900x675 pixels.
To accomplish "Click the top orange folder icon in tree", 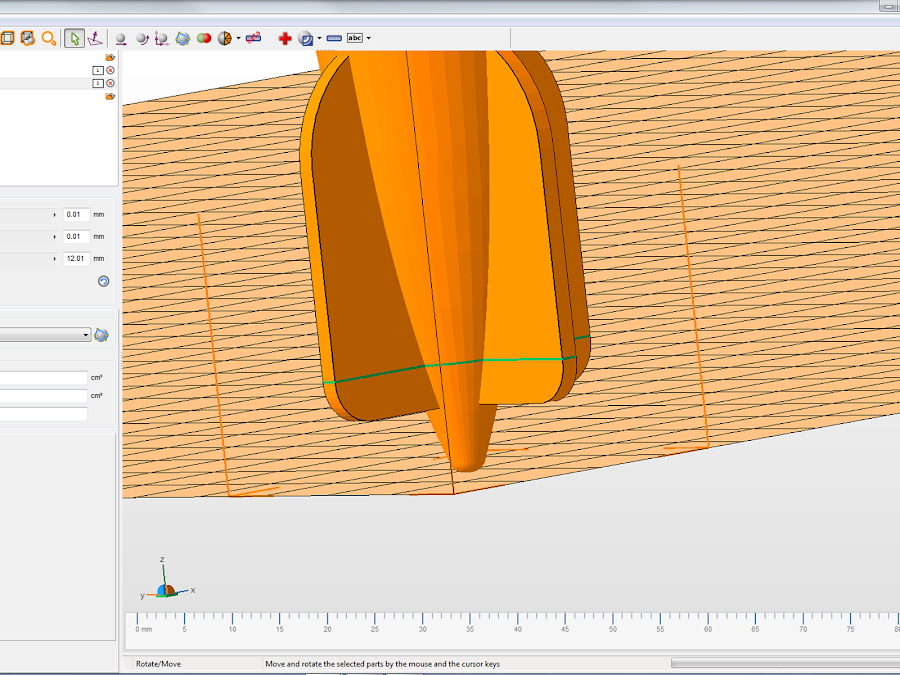I will pos(110,57).
